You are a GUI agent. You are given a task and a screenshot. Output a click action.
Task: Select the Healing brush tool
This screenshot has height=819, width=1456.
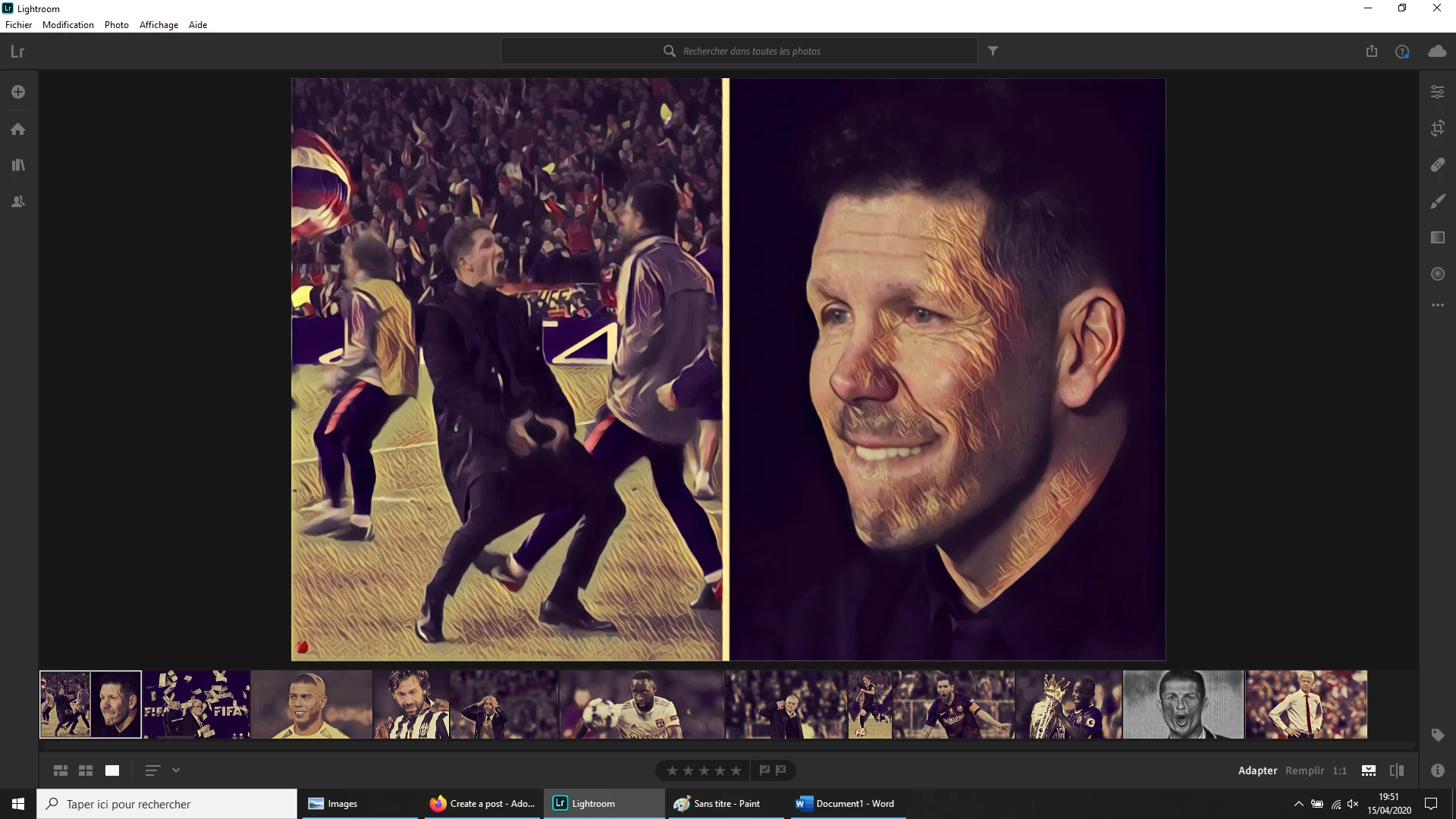1437,165
